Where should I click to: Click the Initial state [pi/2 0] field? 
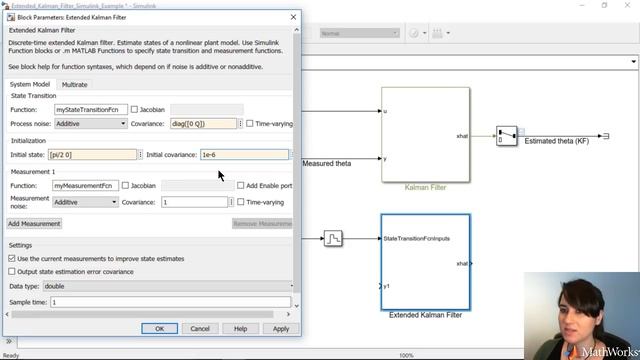(x=93, y=155)
